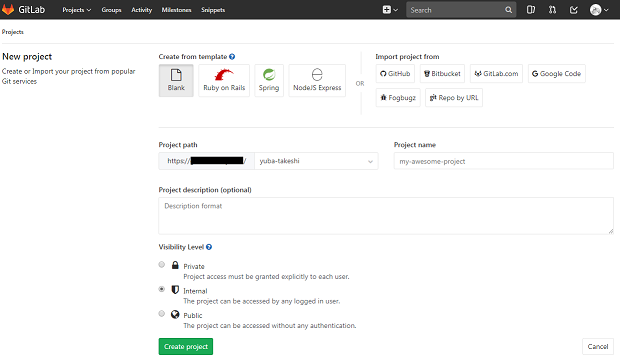Open the Groups menu item

point(112,10)
